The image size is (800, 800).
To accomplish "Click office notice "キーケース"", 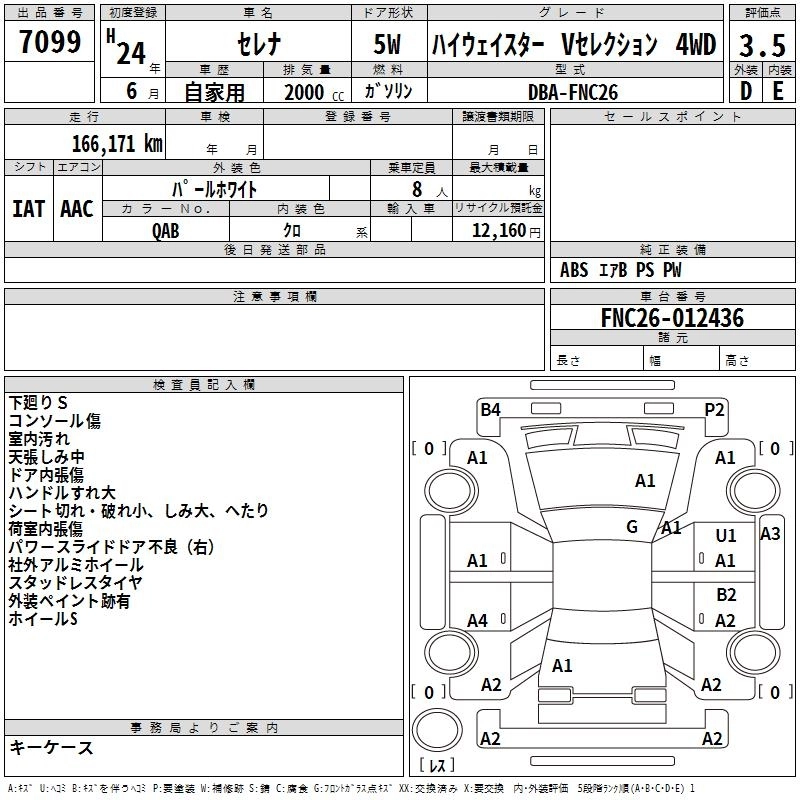I will click(51, 747).
